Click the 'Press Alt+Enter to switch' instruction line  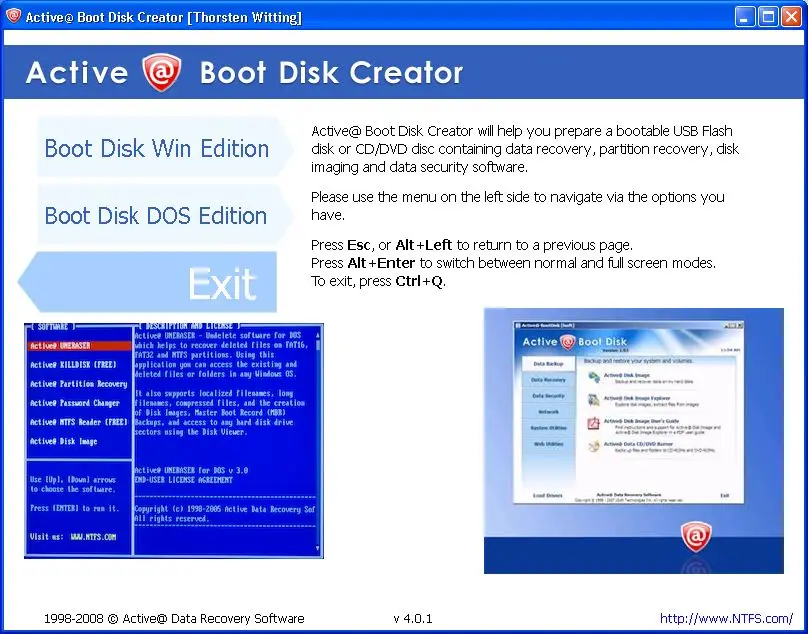(x=513, y=263)
